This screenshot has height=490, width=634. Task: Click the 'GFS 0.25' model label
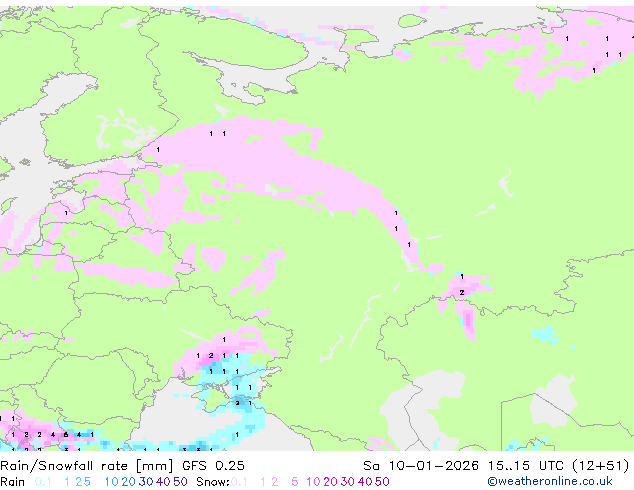click(213, 466)
